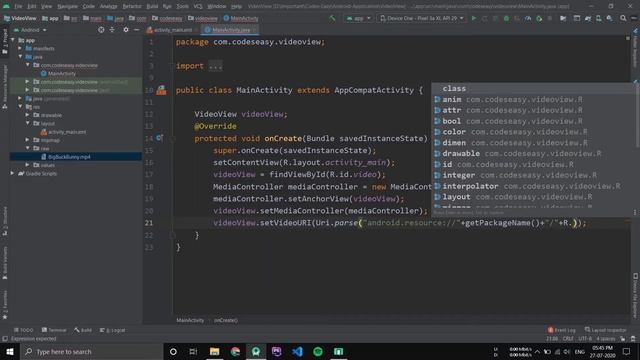Open Android Studio from the Windows taskbar
This screenshot has height=360, width=640.
point(256,351)
